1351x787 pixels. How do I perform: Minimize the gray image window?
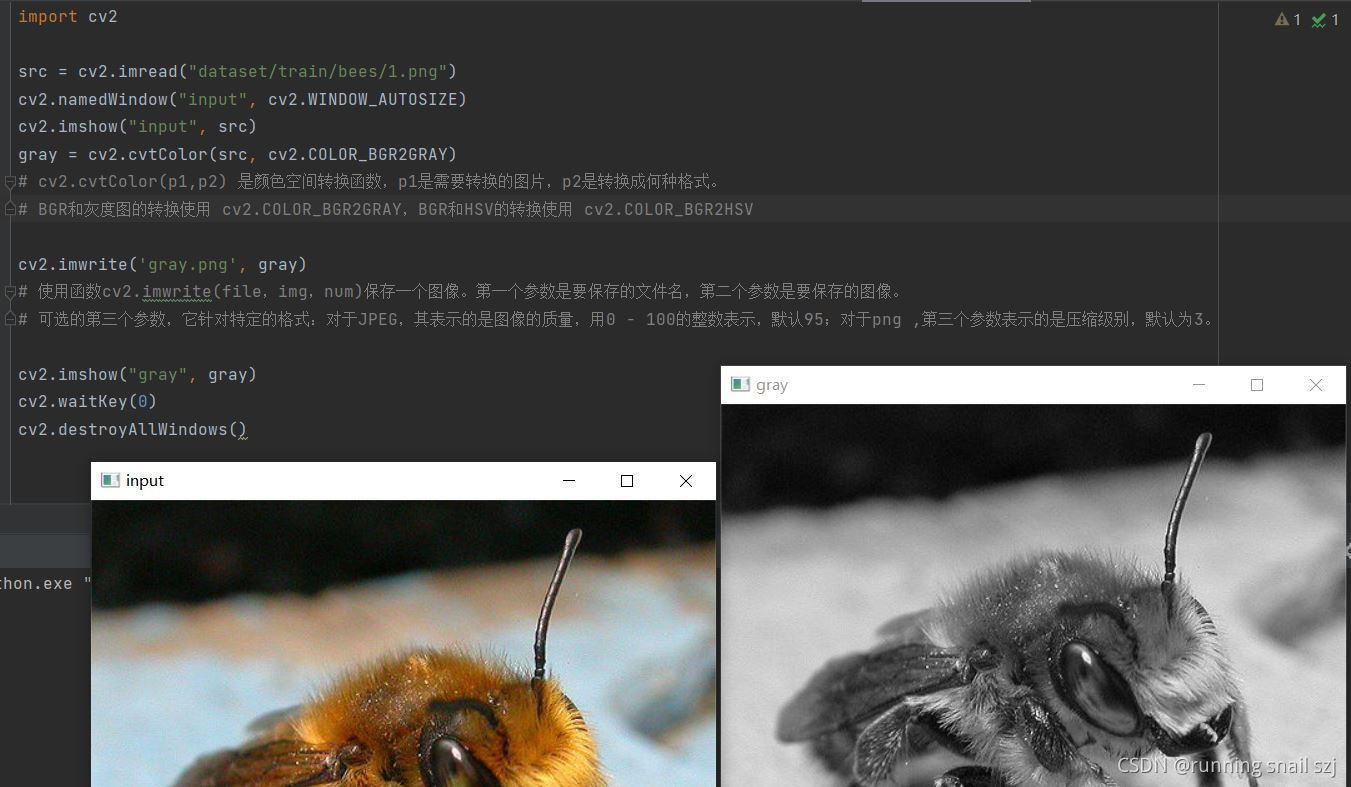(1198, 384)
